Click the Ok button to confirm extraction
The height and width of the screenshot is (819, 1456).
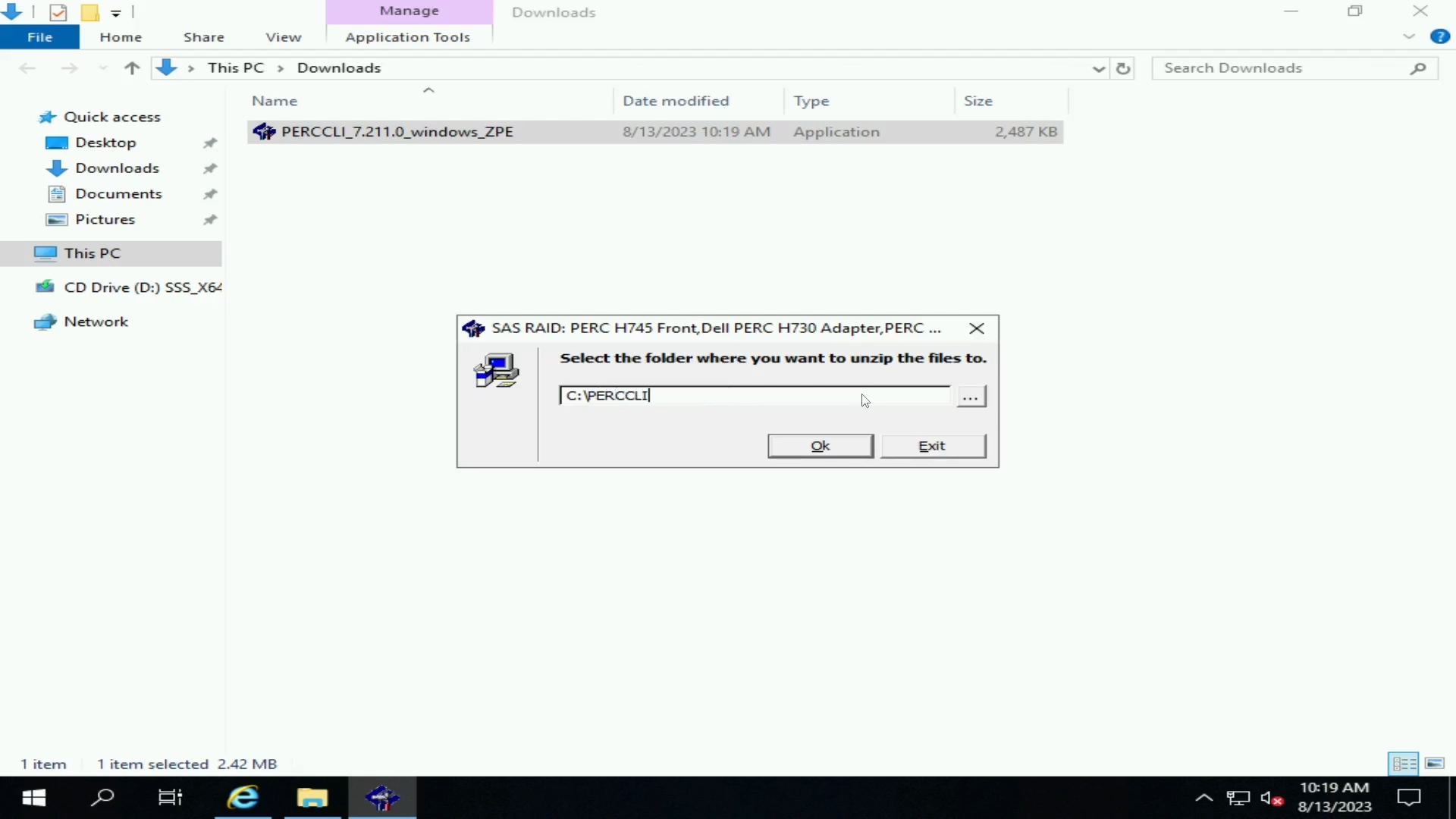click(x=820, y=445)
